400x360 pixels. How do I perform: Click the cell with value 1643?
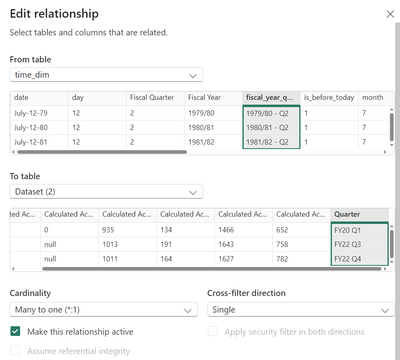coord(243,244)
